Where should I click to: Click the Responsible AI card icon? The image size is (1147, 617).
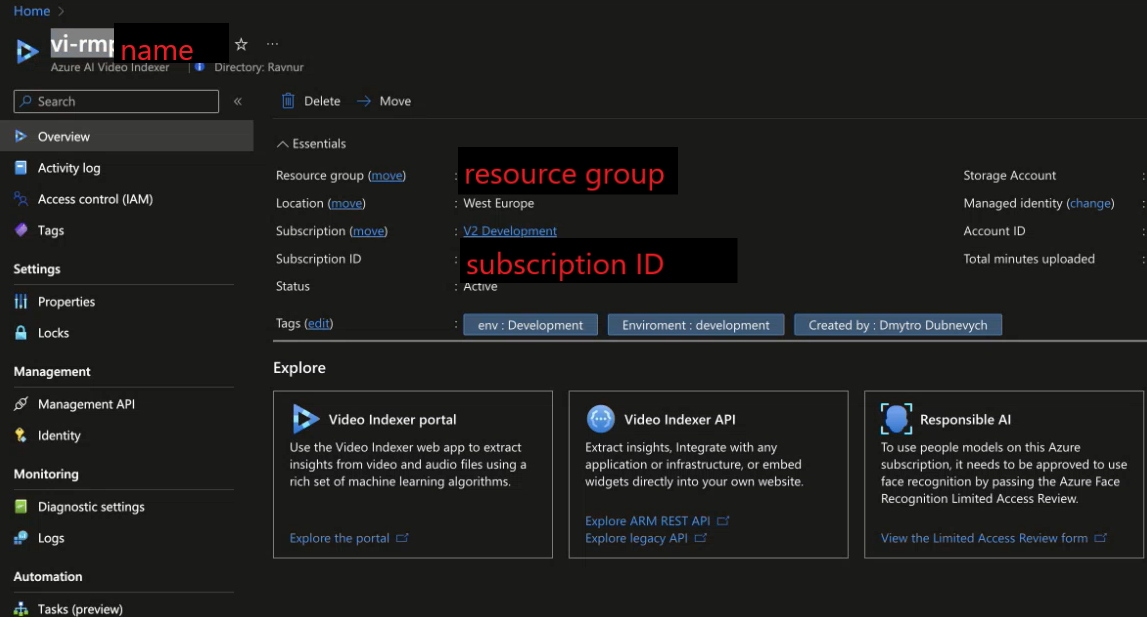pos(896,419)
